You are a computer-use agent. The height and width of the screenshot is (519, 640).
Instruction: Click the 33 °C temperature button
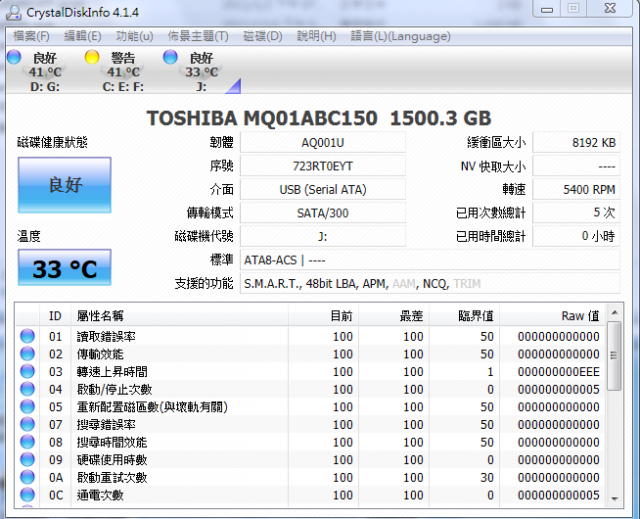pos(64,268)
